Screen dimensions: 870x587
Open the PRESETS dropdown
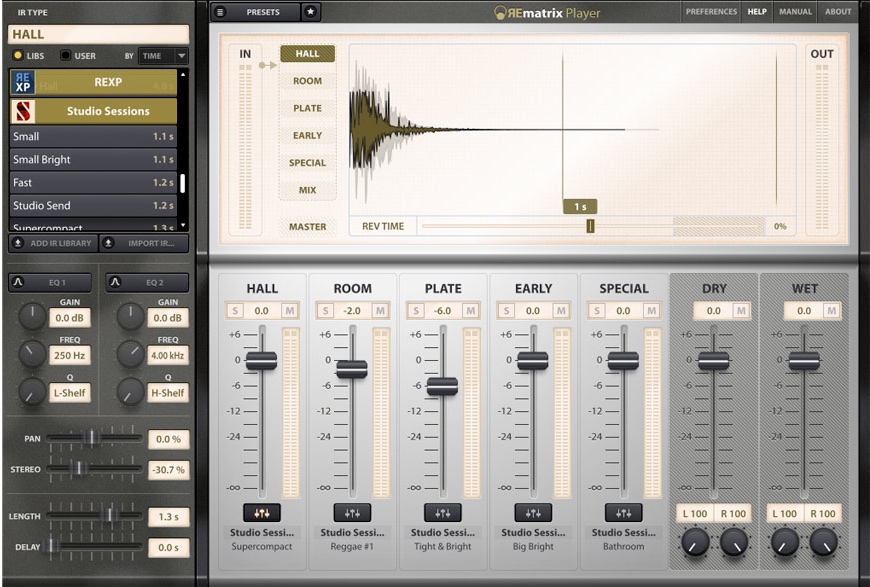(263, 12)
